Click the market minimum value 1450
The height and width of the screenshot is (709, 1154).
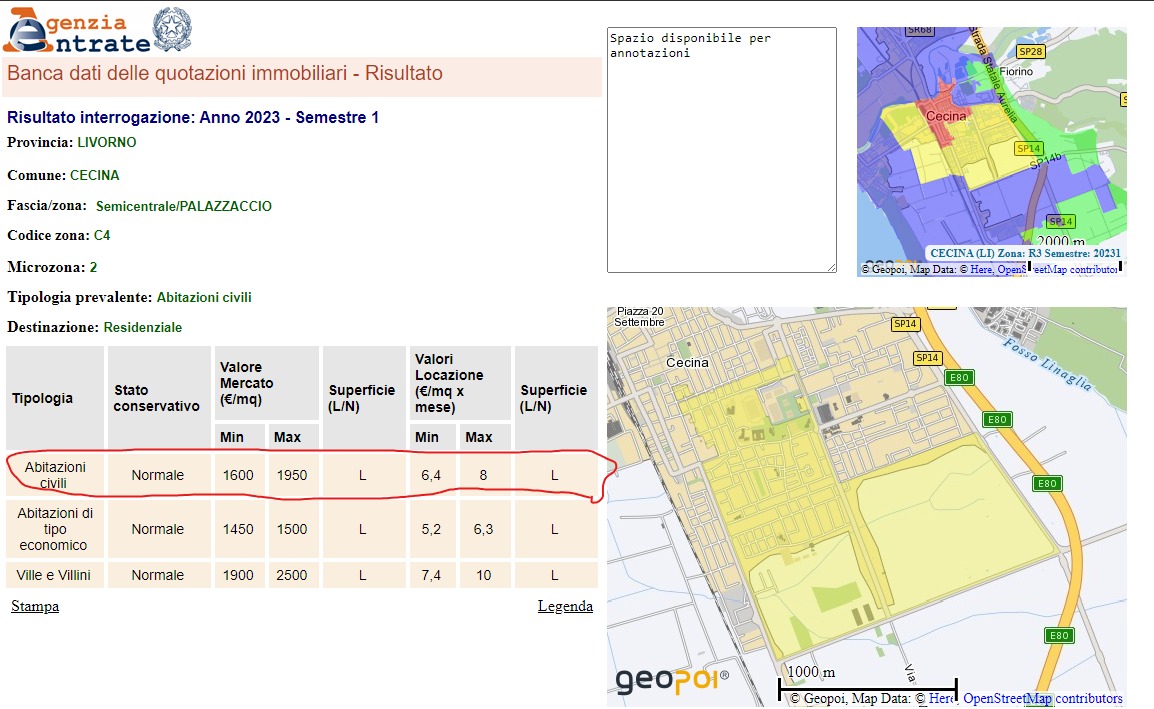238,529
